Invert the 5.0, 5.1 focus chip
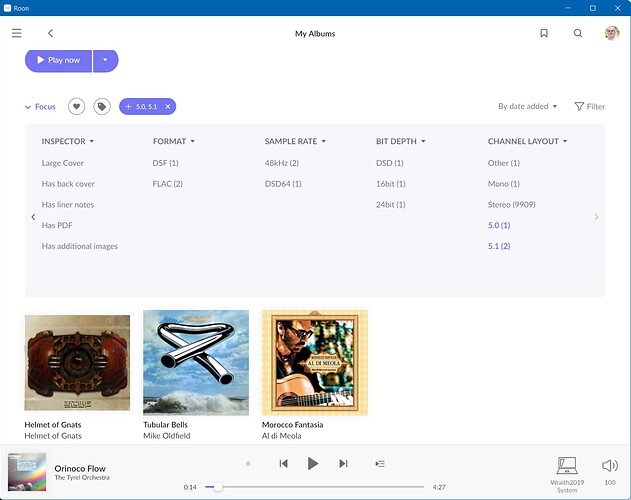Screen dimensions: 631x500 click(x=128, y=106)
